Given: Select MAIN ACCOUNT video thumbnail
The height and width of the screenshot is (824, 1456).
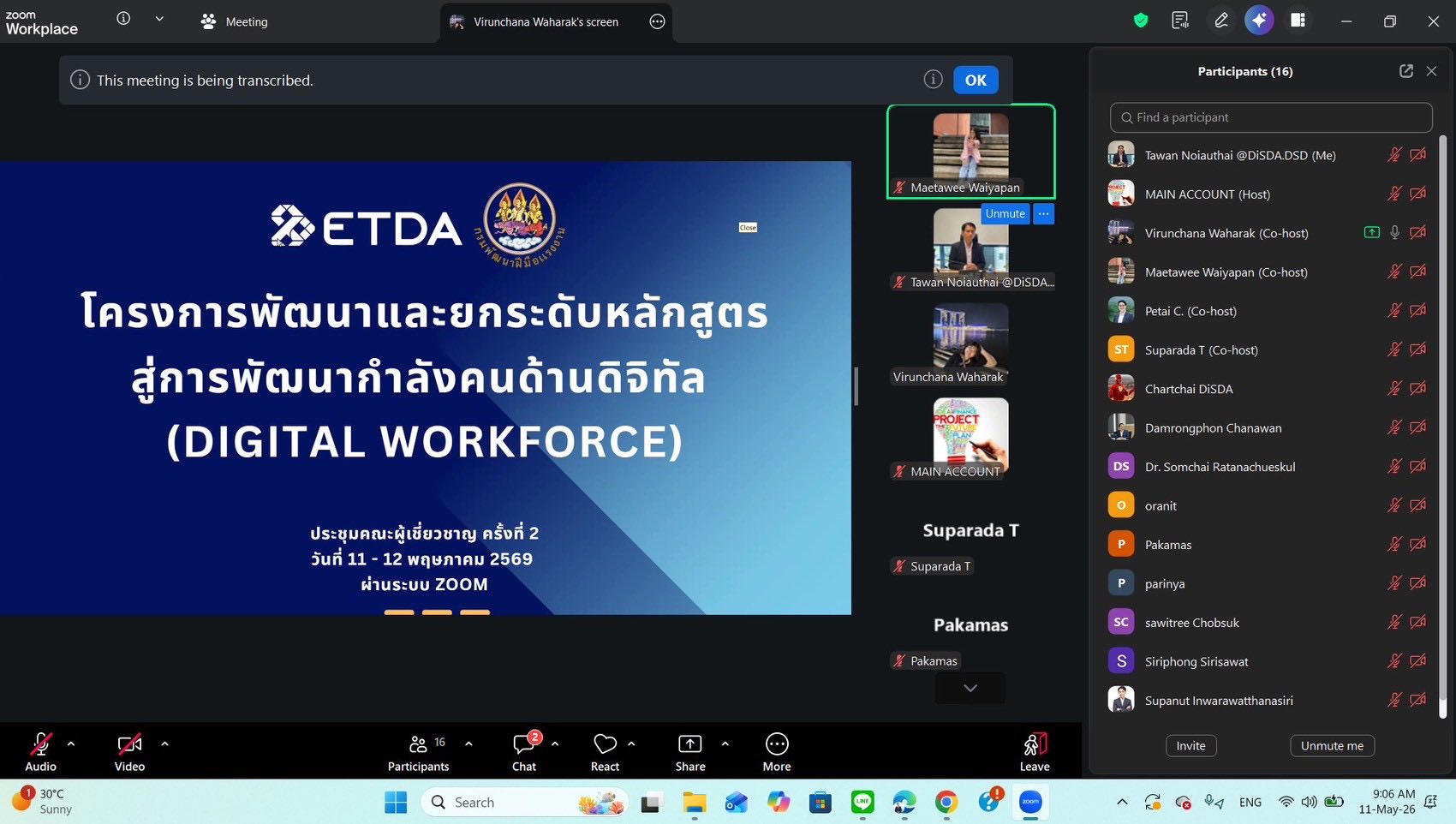Looking at the screenshot, I should coord(970,438).
